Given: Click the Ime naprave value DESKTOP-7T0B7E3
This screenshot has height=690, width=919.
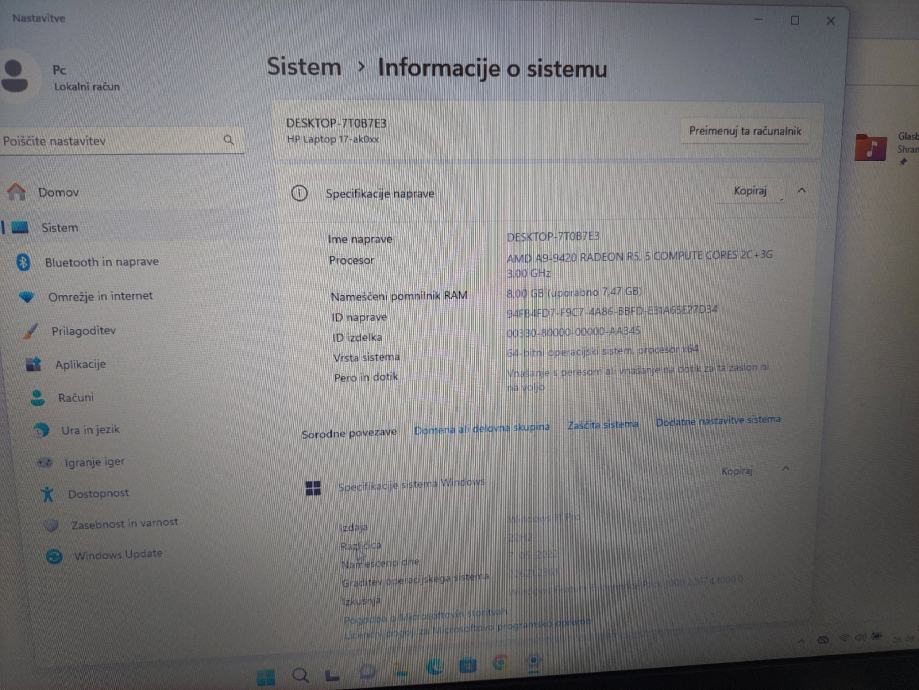Looking at the screenshot, I should point(553,236).
